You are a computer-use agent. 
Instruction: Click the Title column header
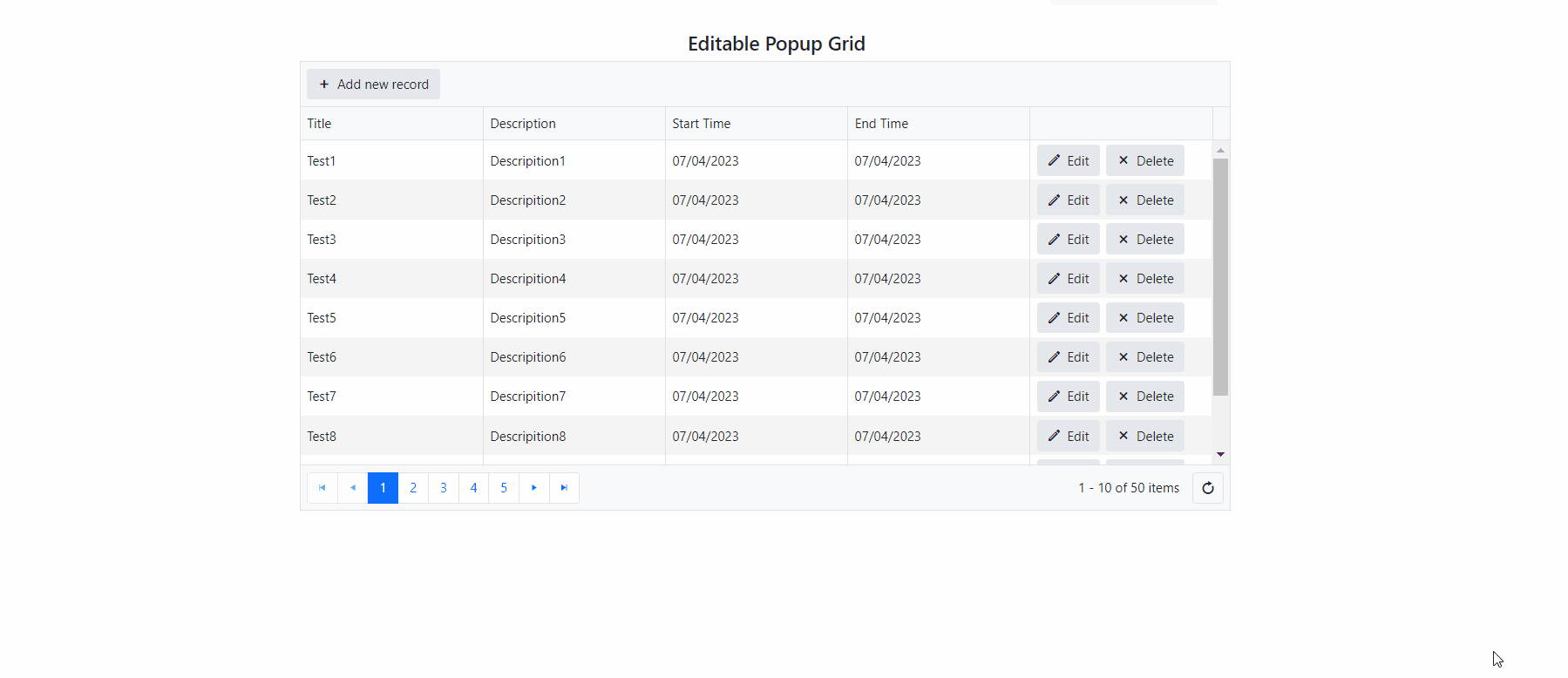click(x=391, y=124)
